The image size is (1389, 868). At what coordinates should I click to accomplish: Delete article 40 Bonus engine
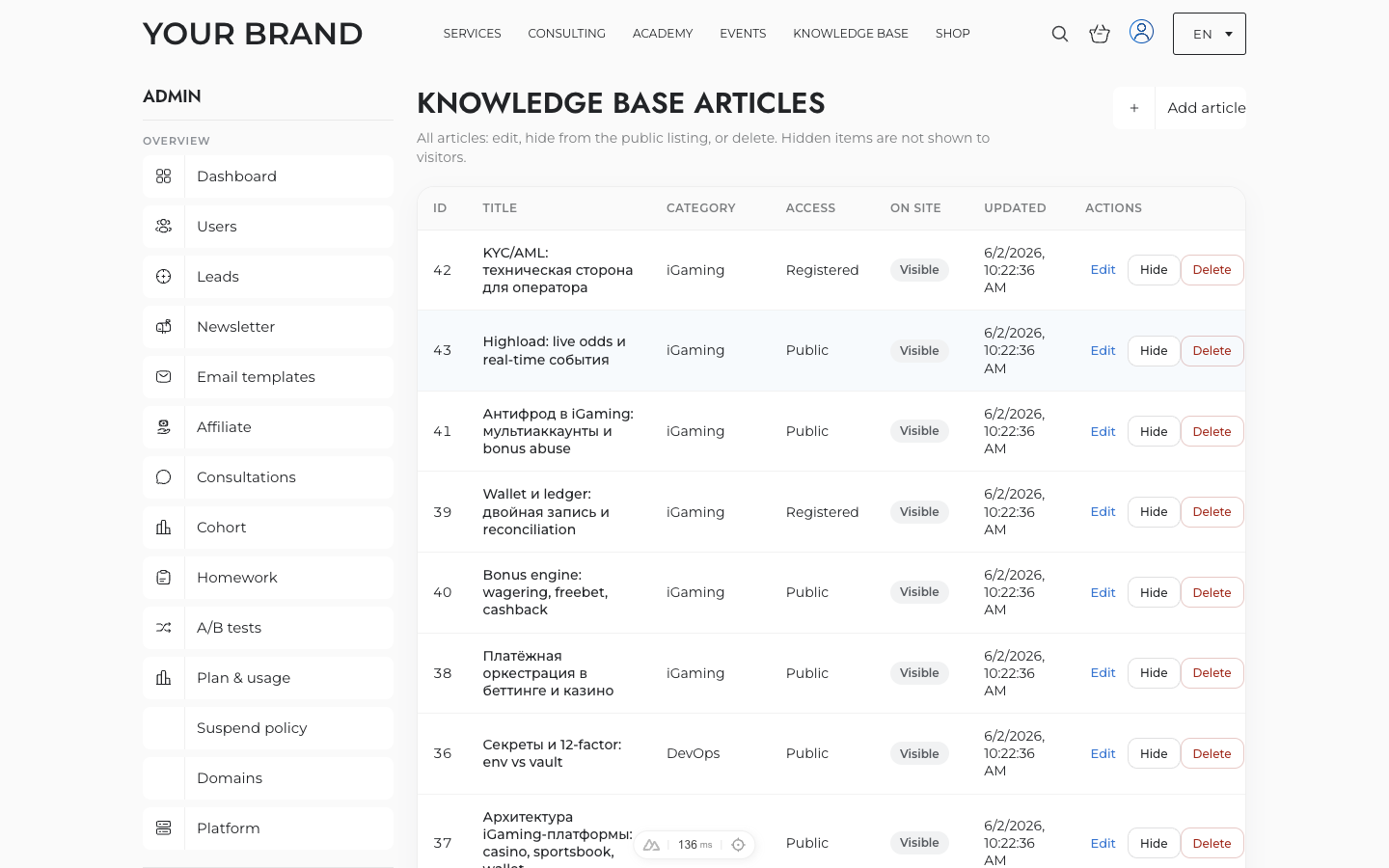click(x=1212, y=593)
